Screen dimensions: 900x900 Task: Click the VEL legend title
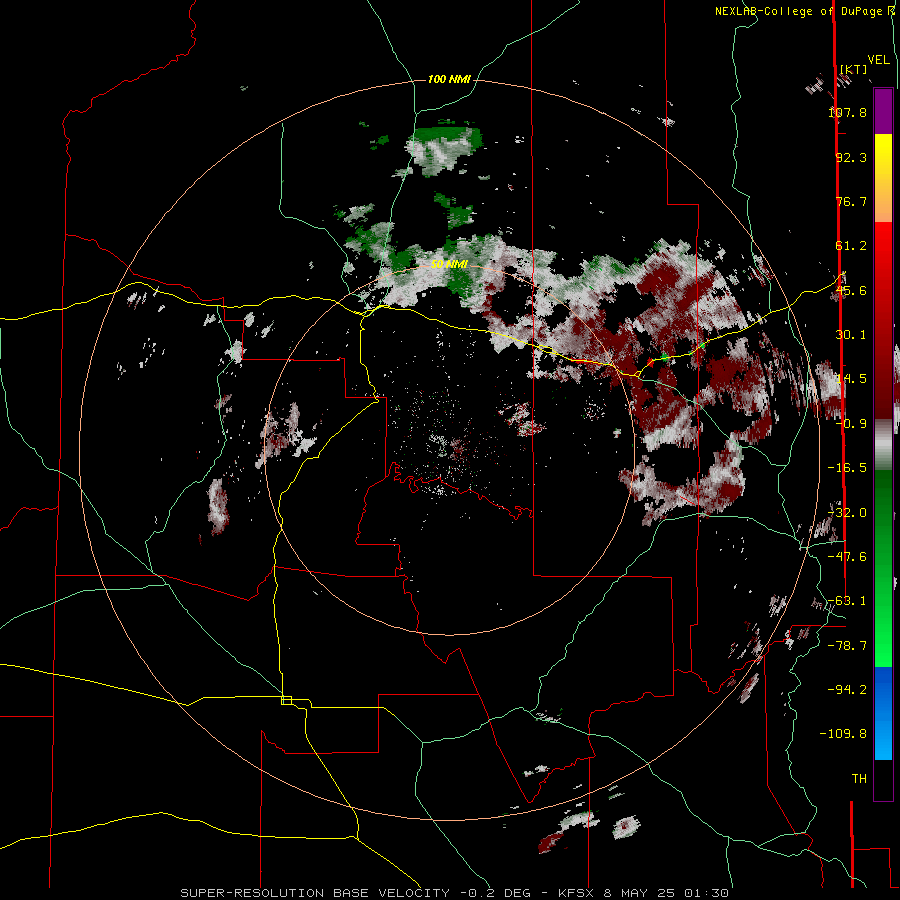(x=878, y=60)
